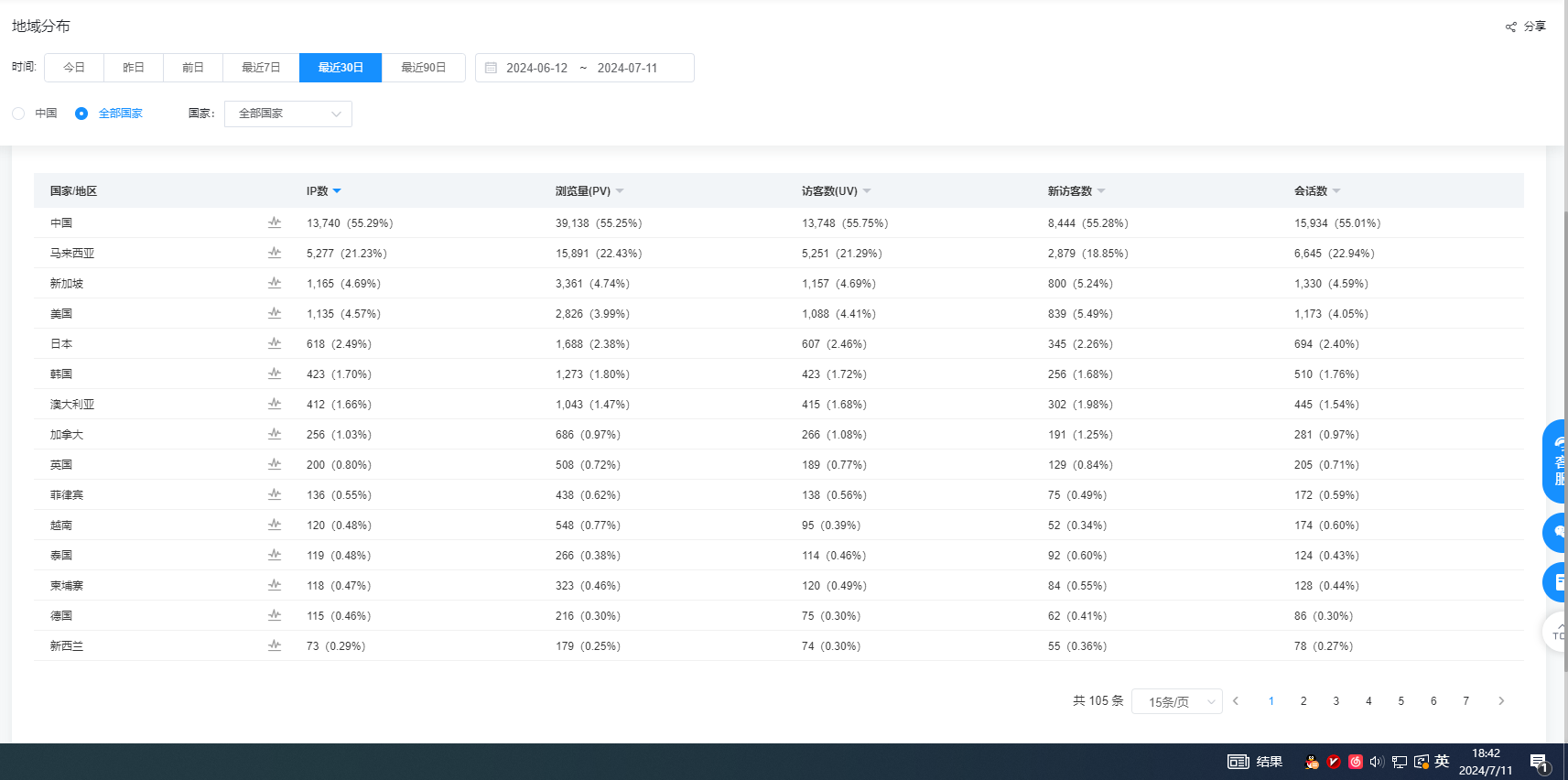Open the floating customer service button

pos(1556,461)
